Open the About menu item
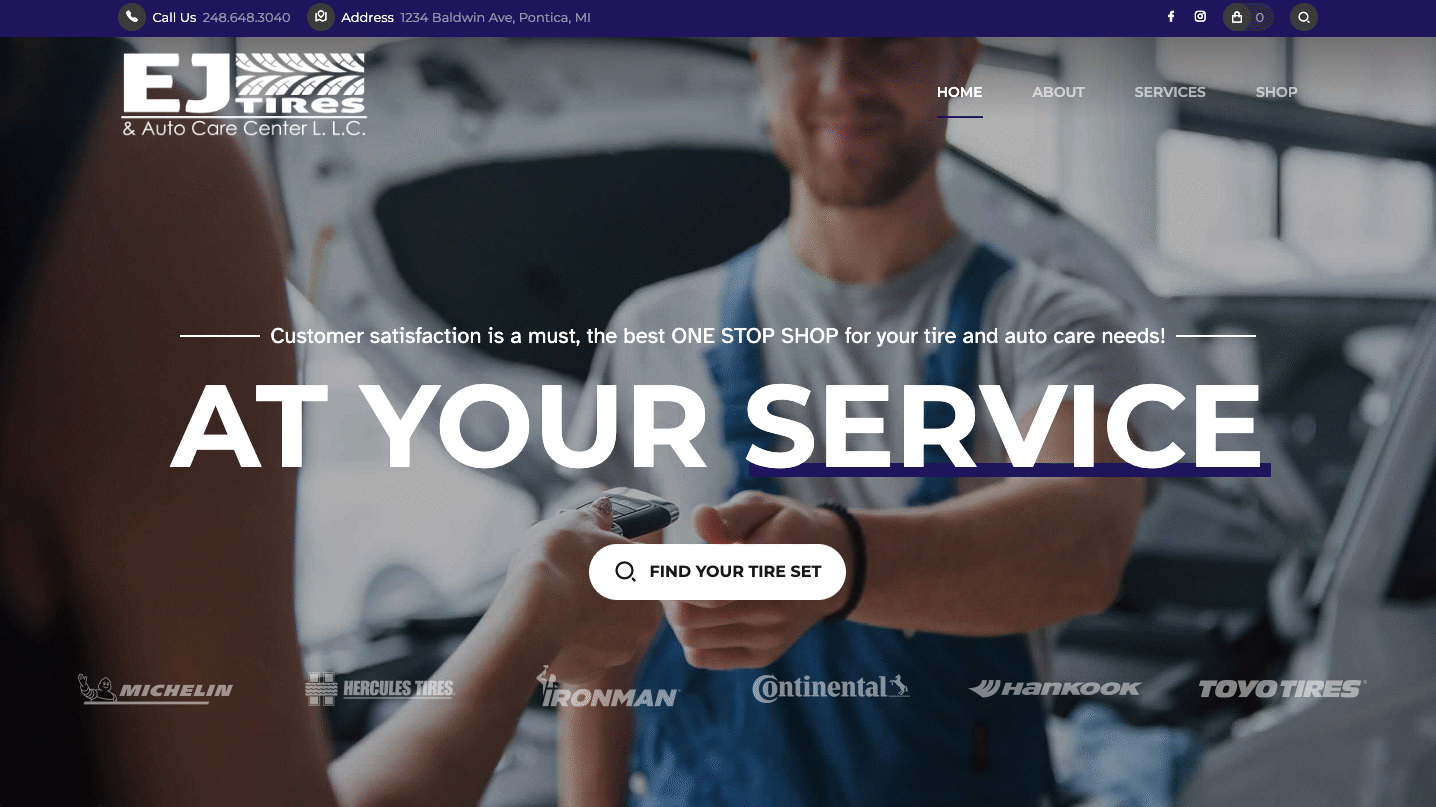This screenshot has height=807, width=1436. pos(1058,92)
